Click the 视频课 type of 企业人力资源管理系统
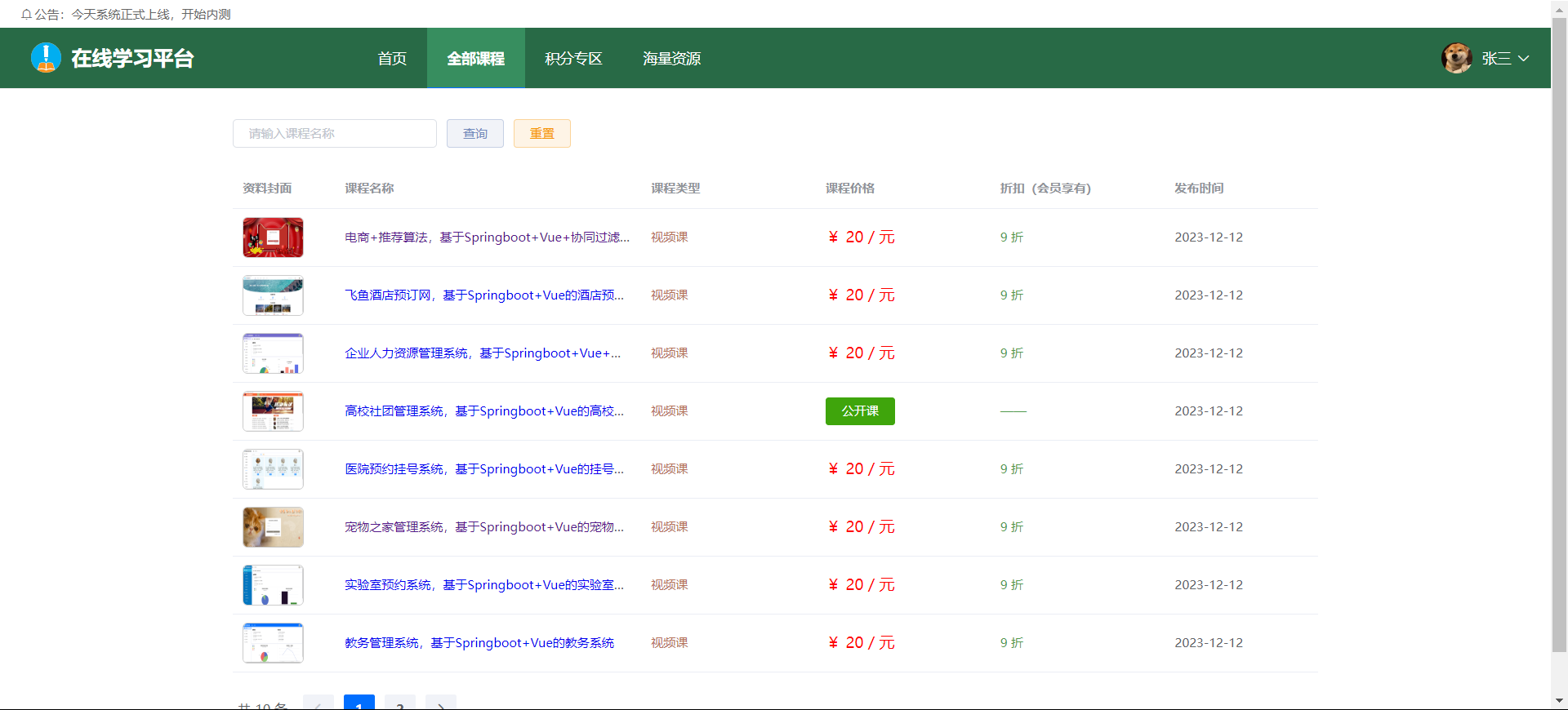Screen dimensions: 1568x710 click(x=670, y=353)
